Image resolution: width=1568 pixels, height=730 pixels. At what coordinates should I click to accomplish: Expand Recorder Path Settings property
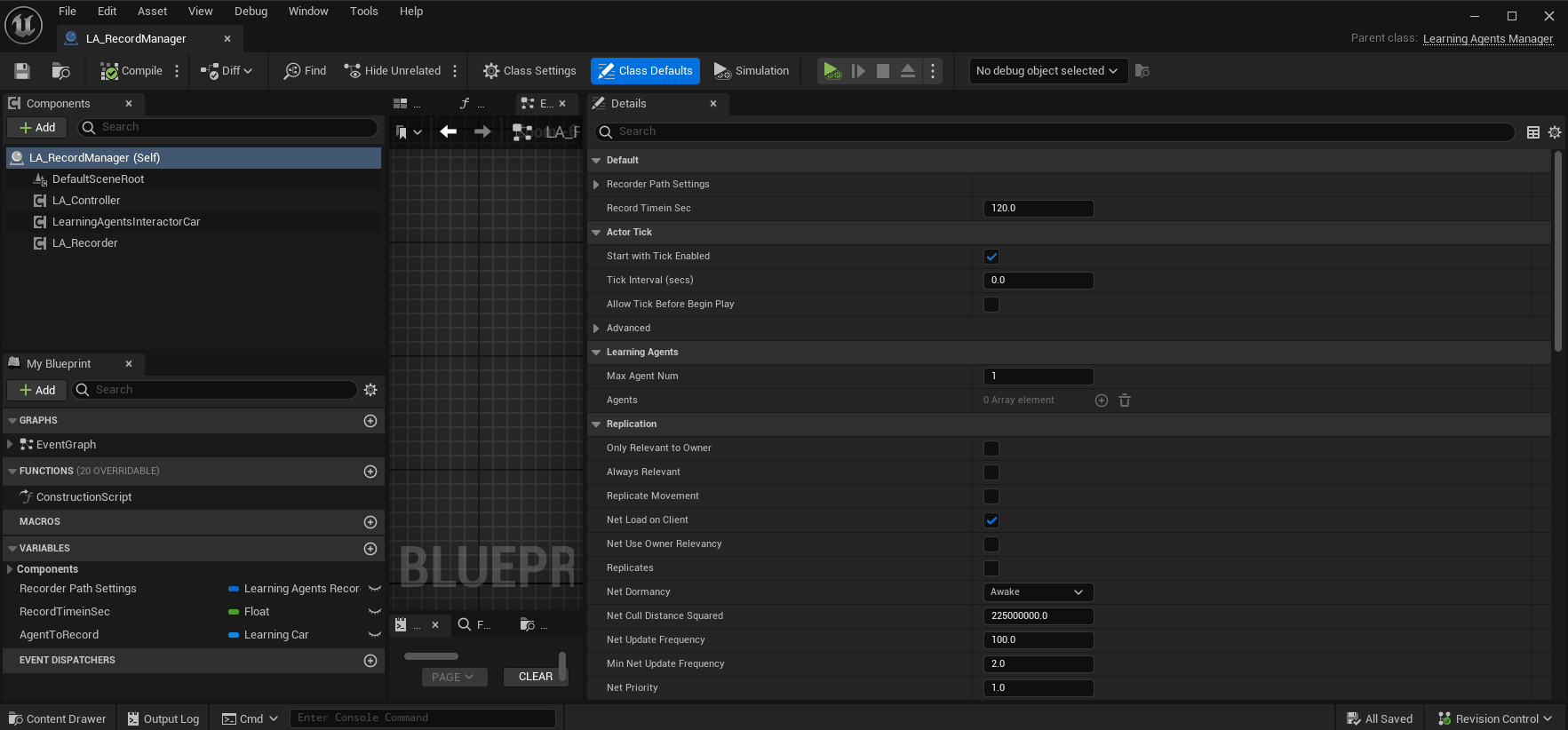(x=596, y=185)
